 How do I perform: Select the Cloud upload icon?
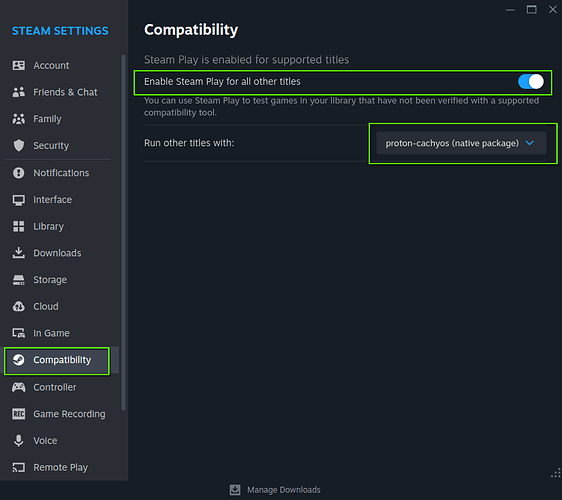(19, 306)
